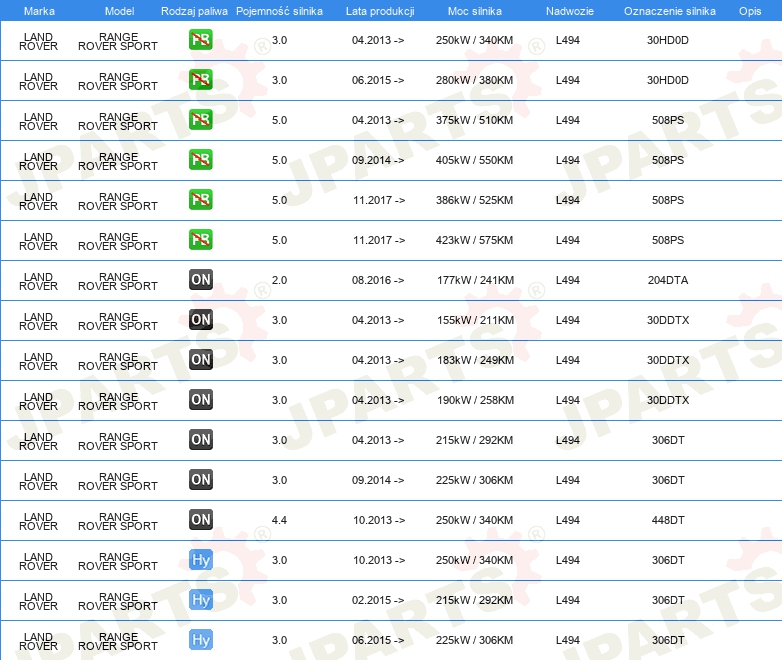Select the 386kW / 525KM power cell
This screenshot has width=782, height=660.
474,200
